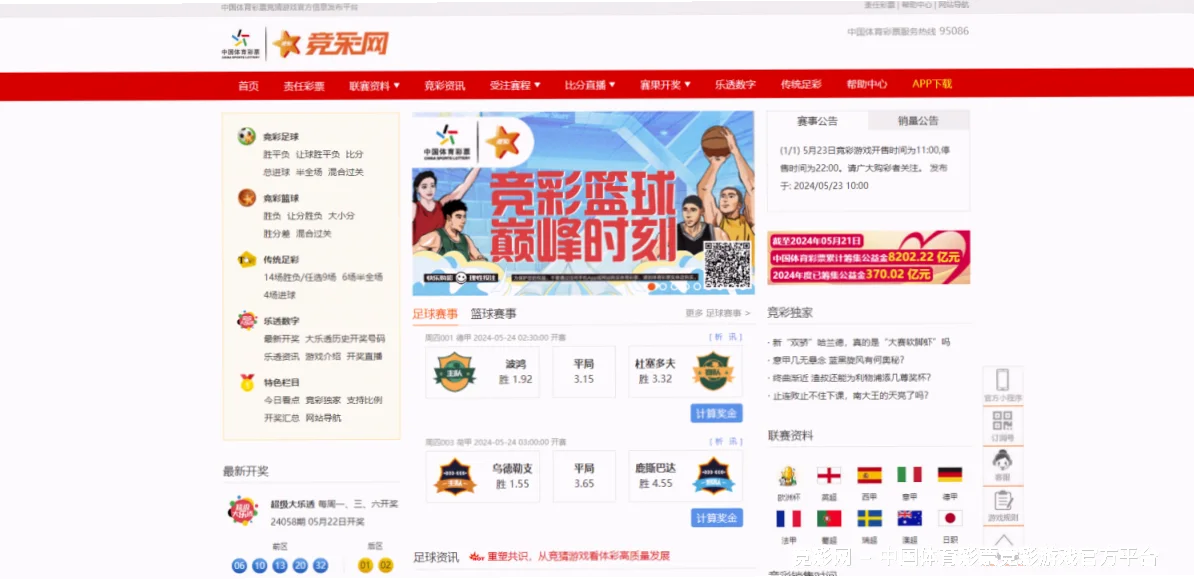Open 更多 足球赛事 link
The image size is (1194, 580).
pos(717,313)
